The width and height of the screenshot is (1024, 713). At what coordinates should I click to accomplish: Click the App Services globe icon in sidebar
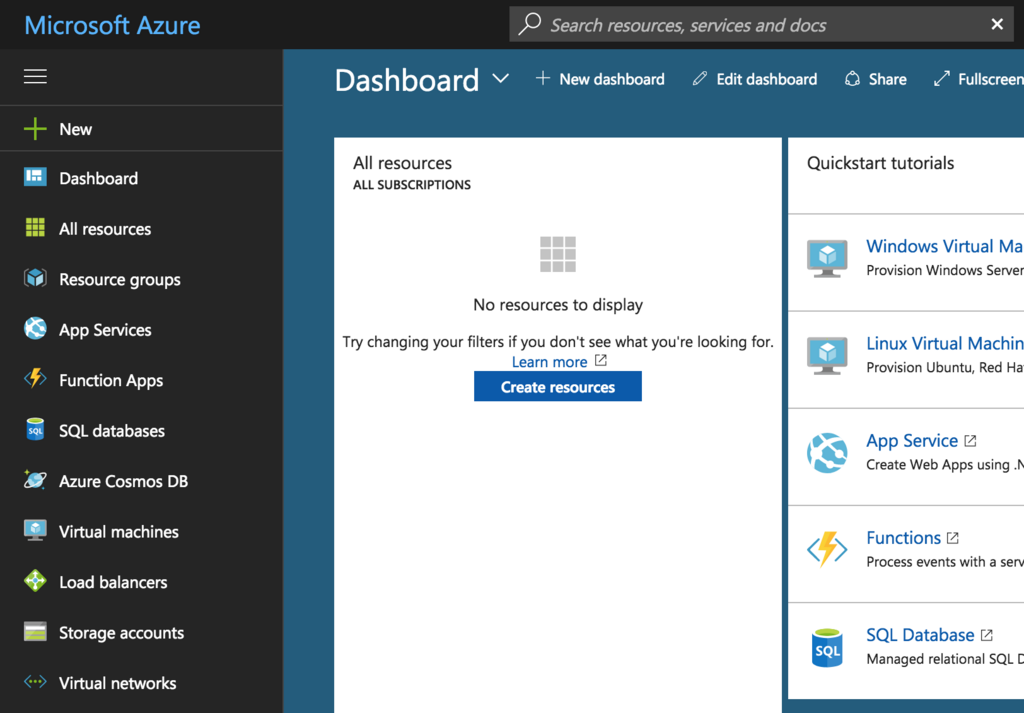35,328
